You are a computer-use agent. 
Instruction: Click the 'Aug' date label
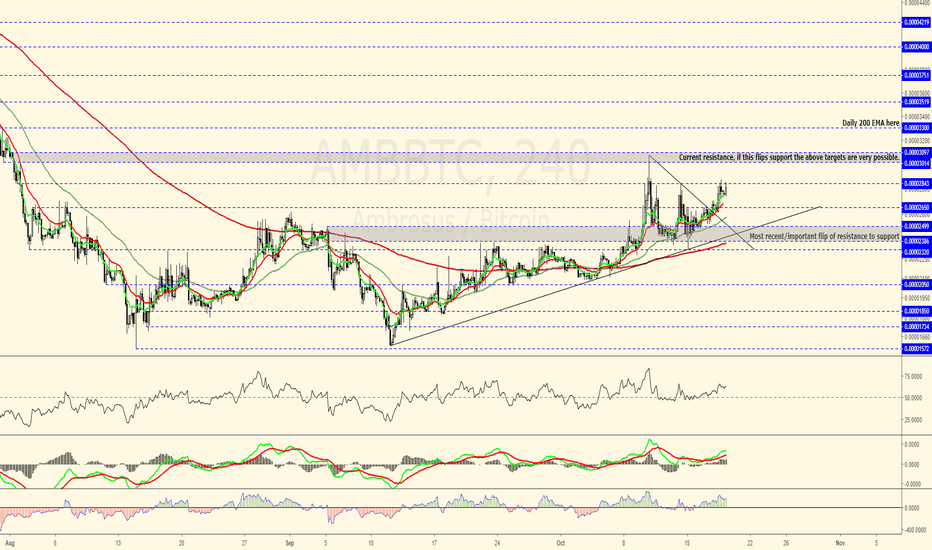[x=8, y=543]
